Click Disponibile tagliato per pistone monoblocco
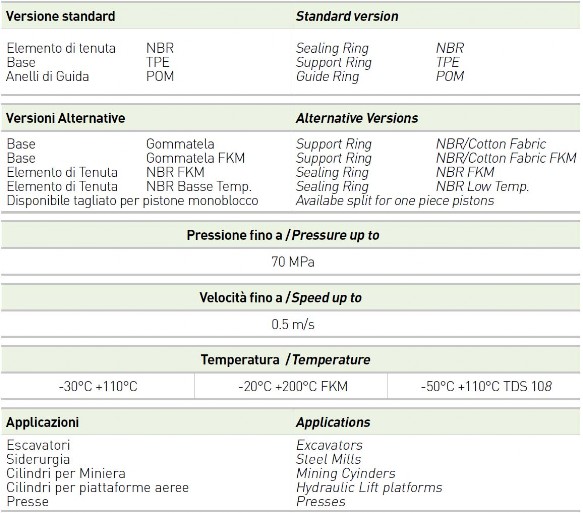 [132, 200]
